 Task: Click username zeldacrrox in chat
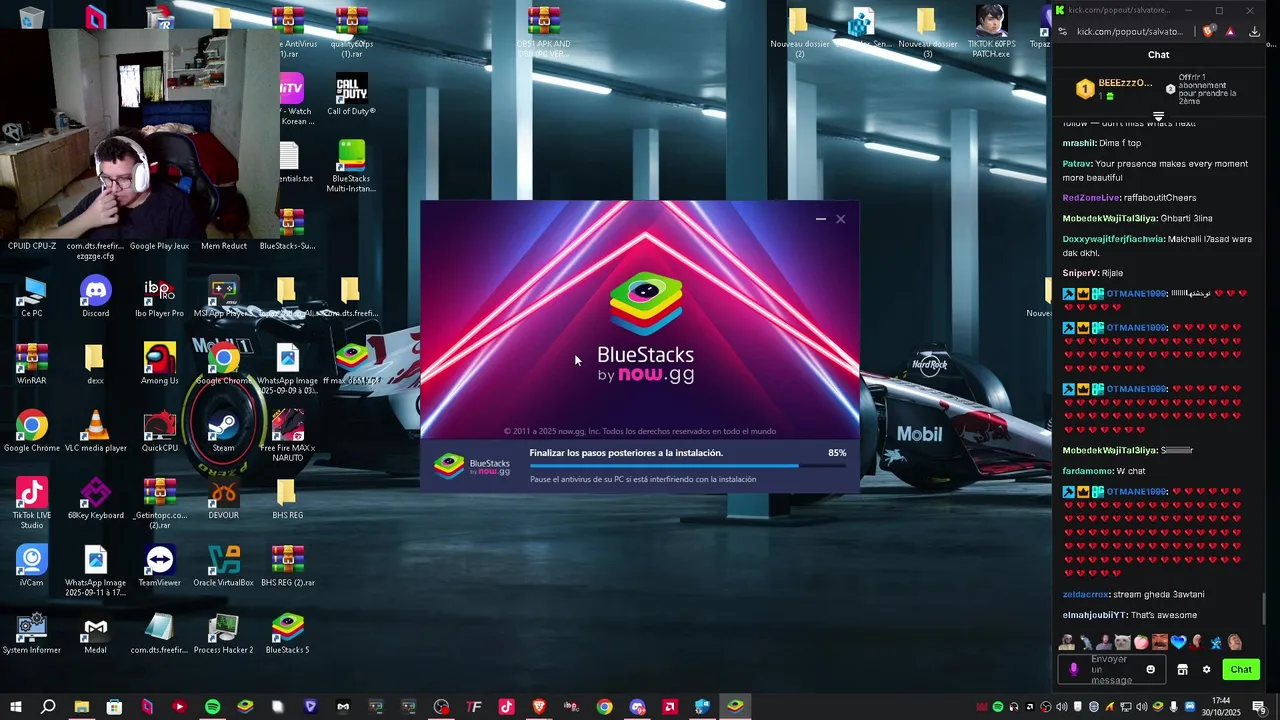click(x=1085, y=594)
